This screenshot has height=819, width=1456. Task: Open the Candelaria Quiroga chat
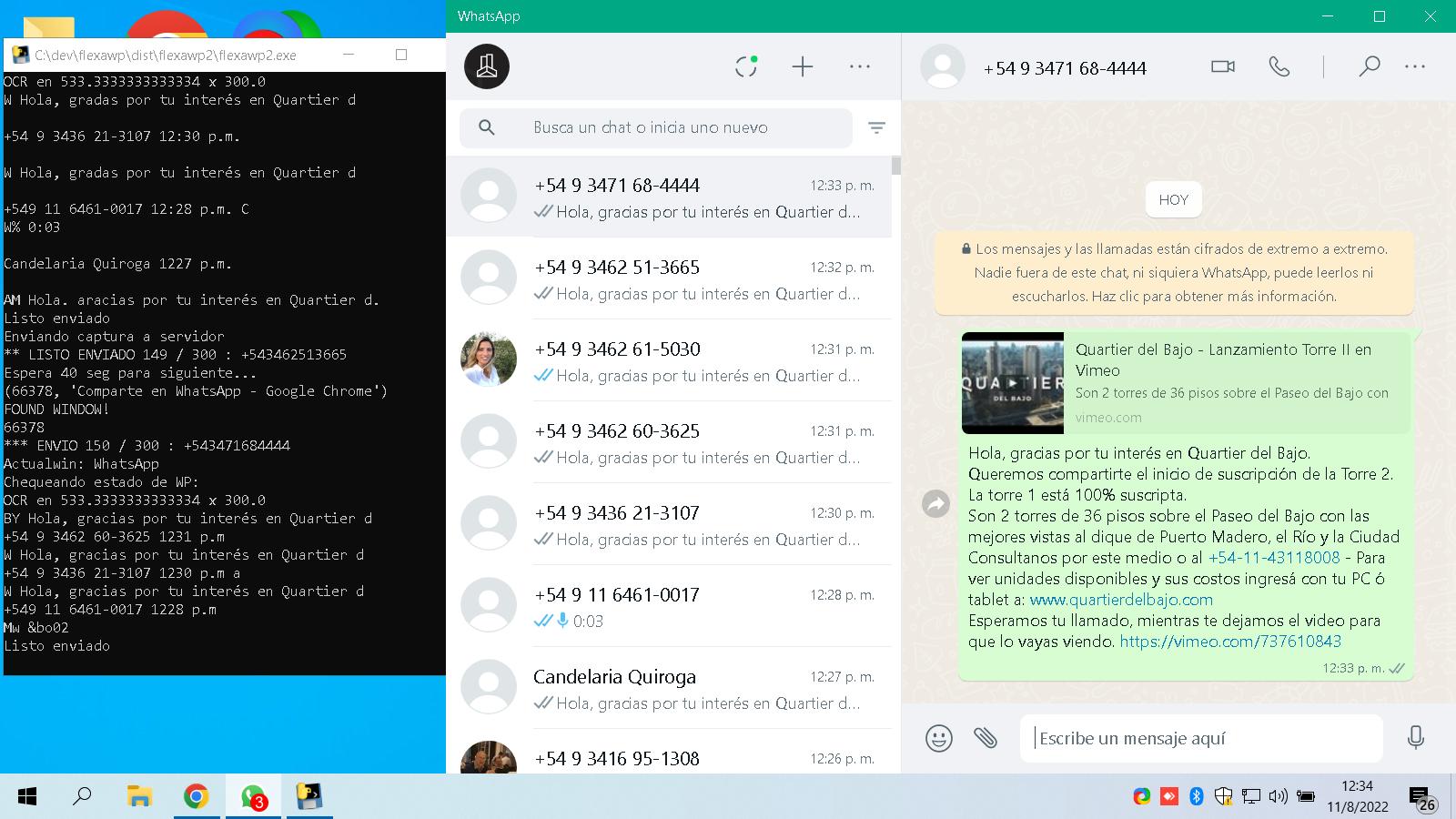pos(669,688)
